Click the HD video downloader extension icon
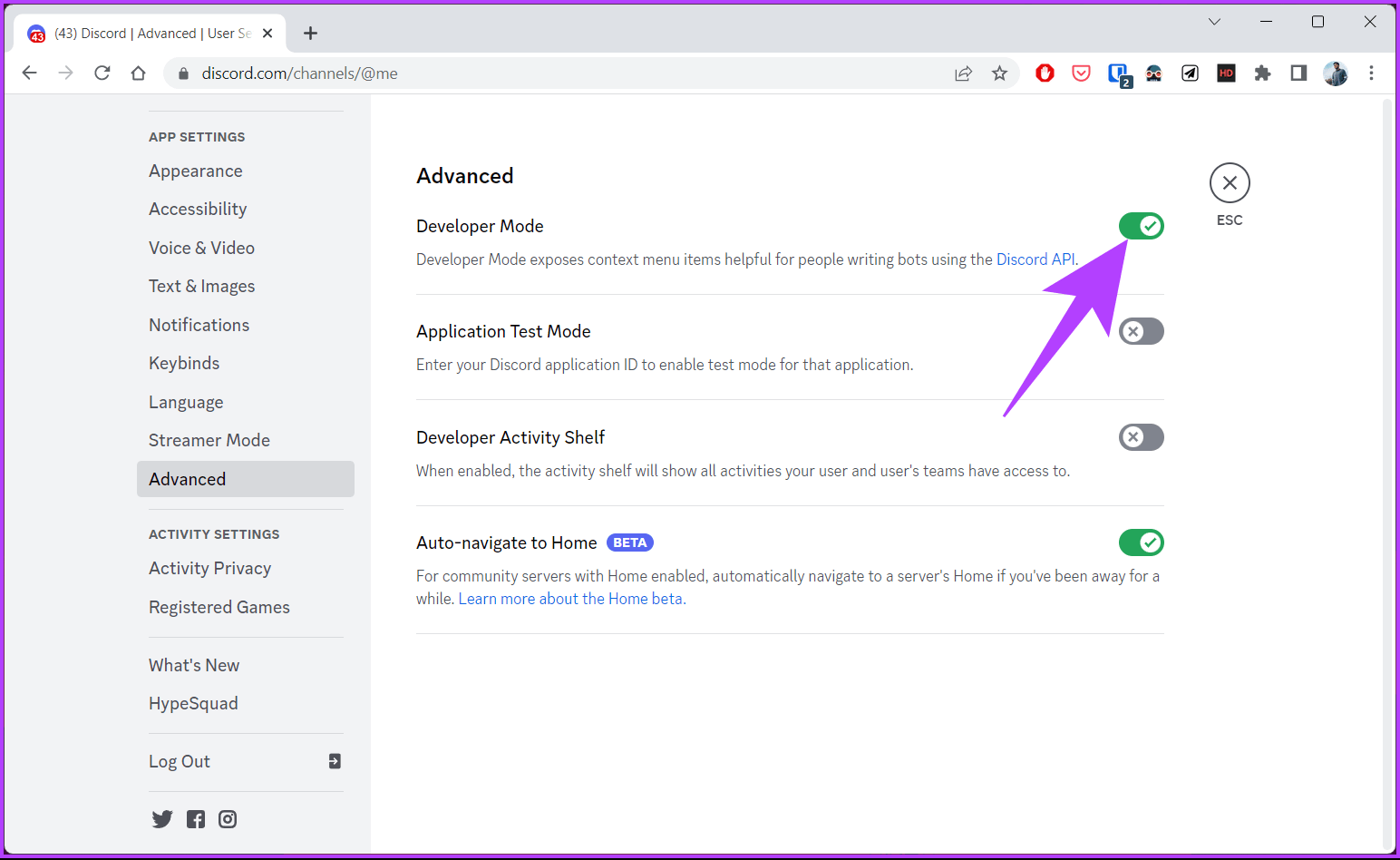The height and width of the screenshot is (860, 1400). (x=1226, y=73)
